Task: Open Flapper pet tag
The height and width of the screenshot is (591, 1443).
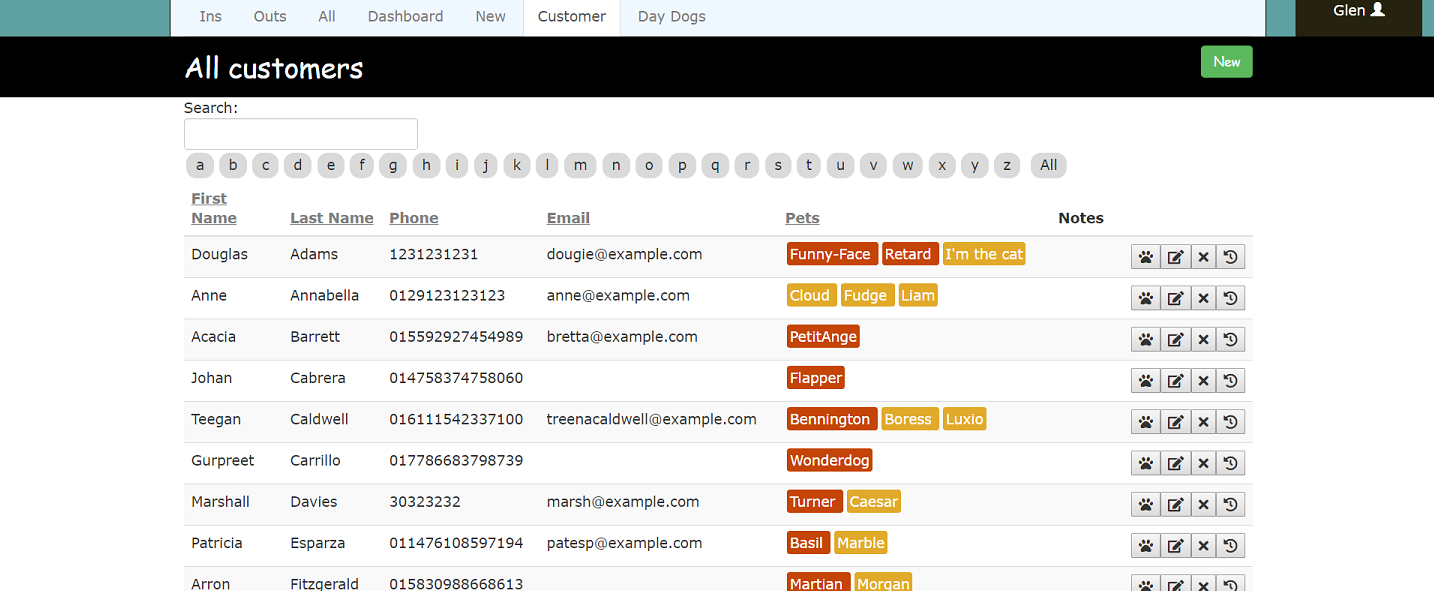Action: pos(816,378)
